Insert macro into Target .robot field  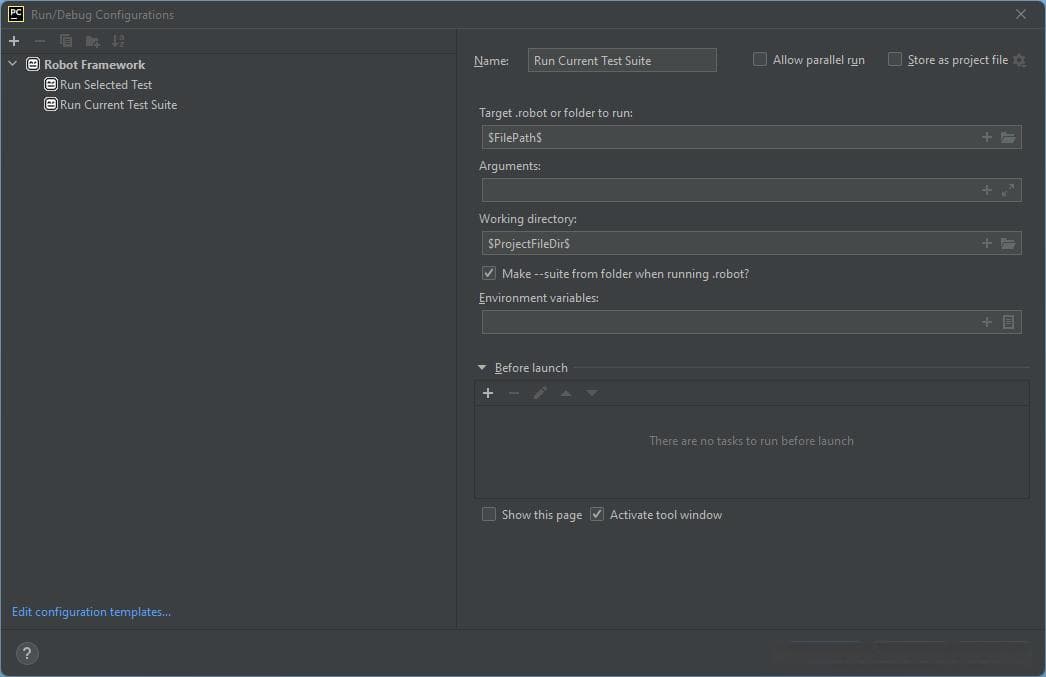(x=987, y=137)
